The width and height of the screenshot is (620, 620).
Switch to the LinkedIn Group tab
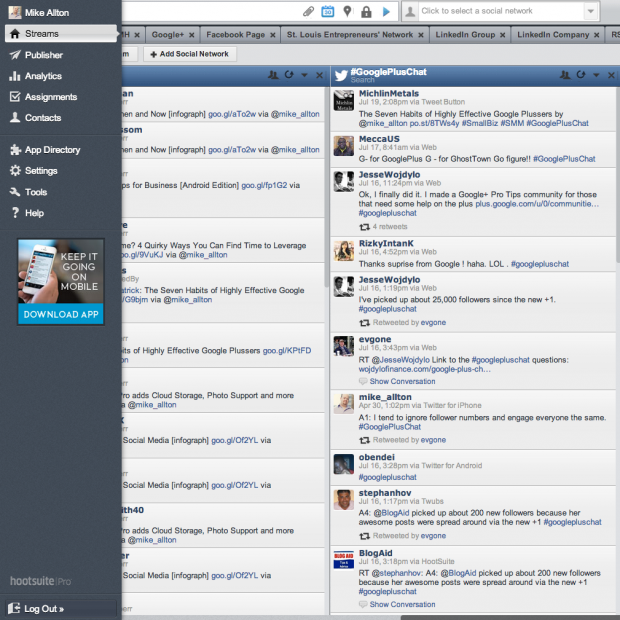pos(465,35)
